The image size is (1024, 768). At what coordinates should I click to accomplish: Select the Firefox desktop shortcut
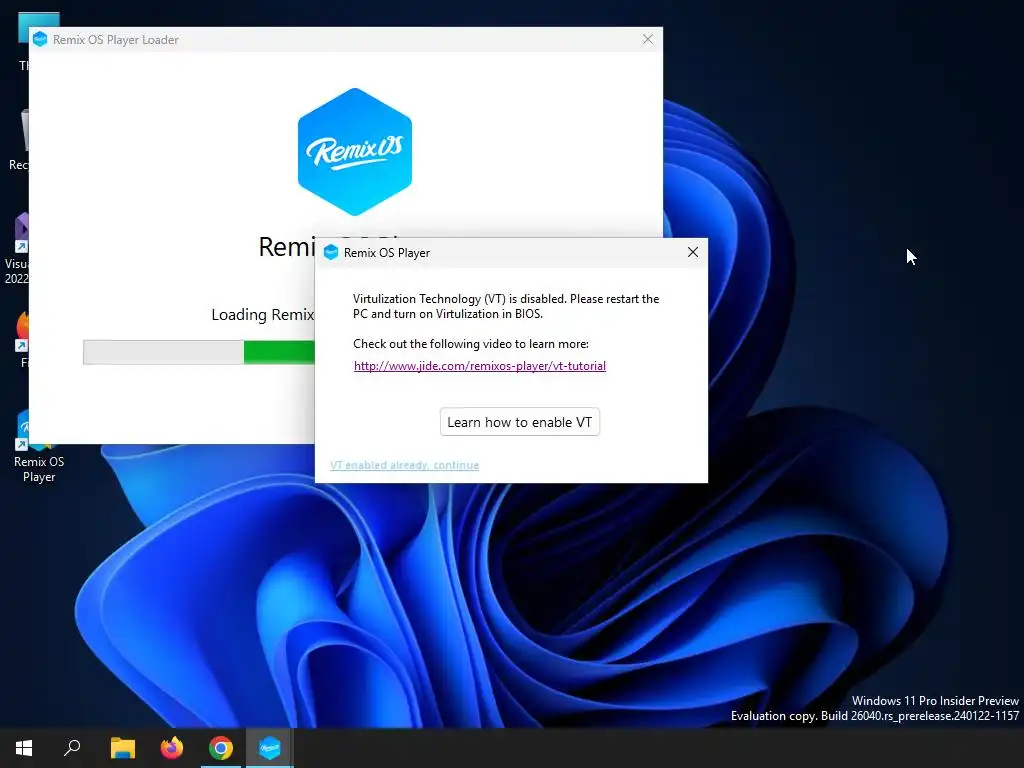(23, 340)
